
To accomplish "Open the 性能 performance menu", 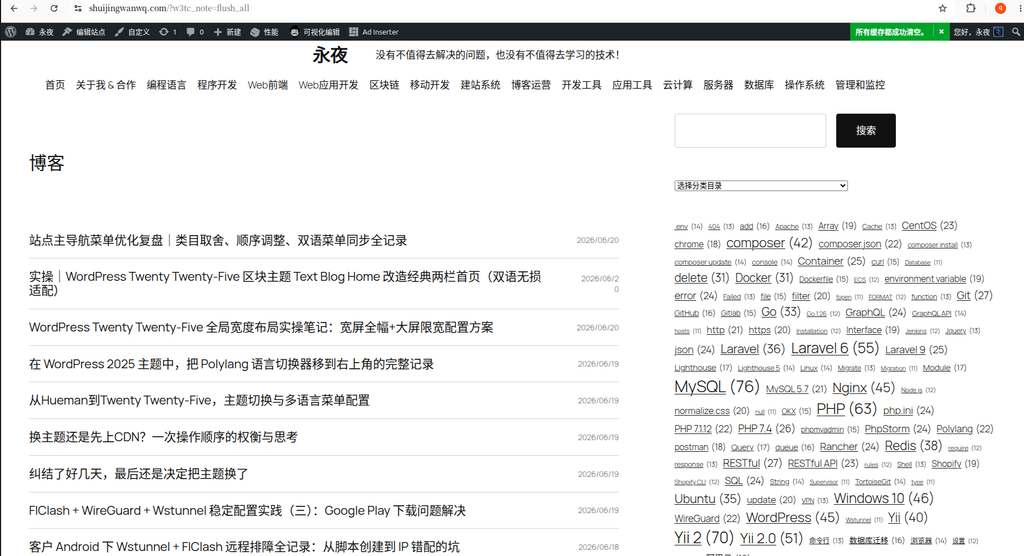I will pos(264,31).
